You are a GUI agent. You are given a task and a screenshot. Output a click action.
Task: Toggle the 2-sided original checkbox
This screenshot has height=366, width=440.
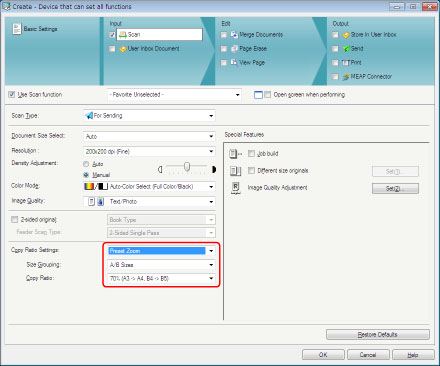click(14, 220)
